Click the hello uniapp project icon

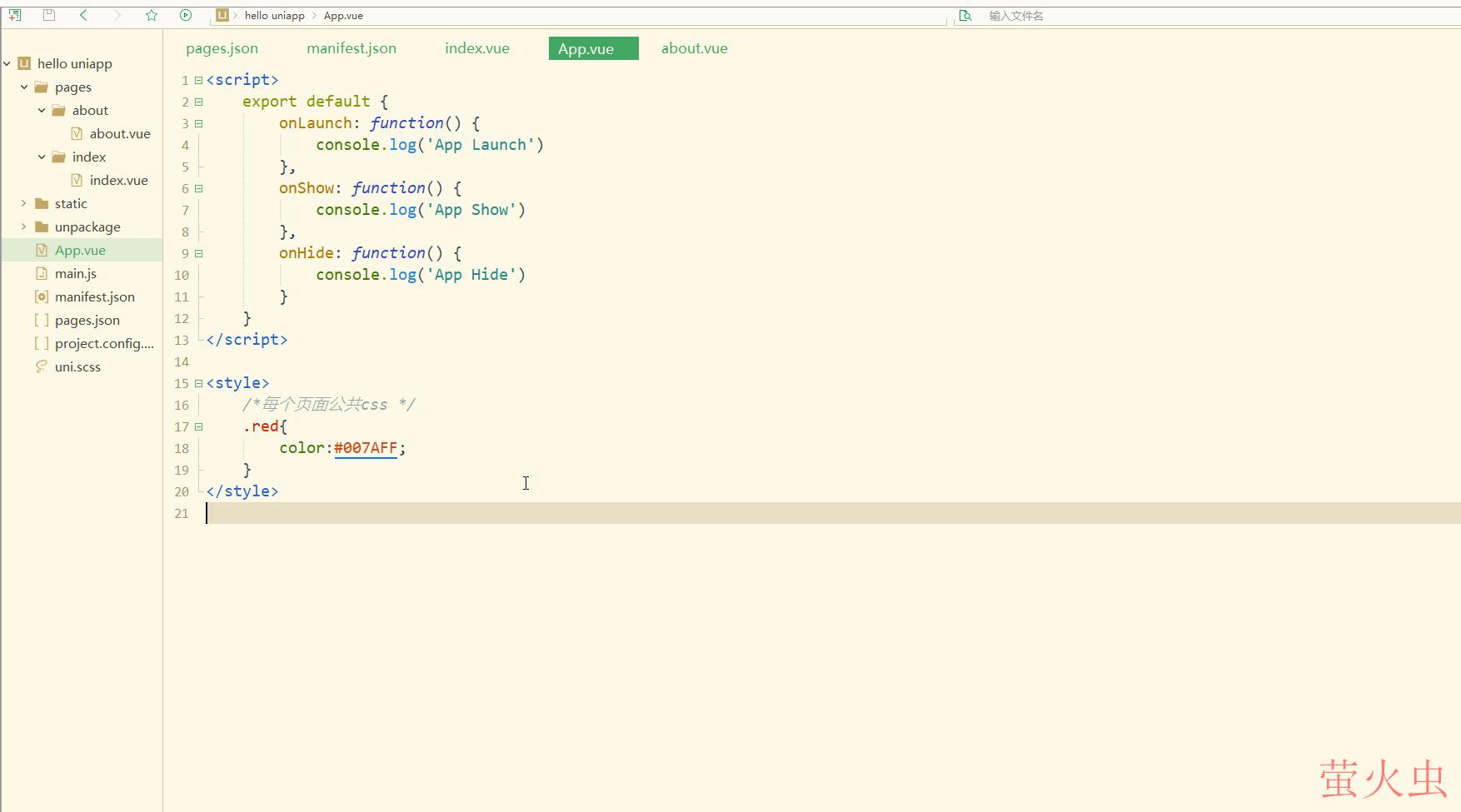(24, 63)
